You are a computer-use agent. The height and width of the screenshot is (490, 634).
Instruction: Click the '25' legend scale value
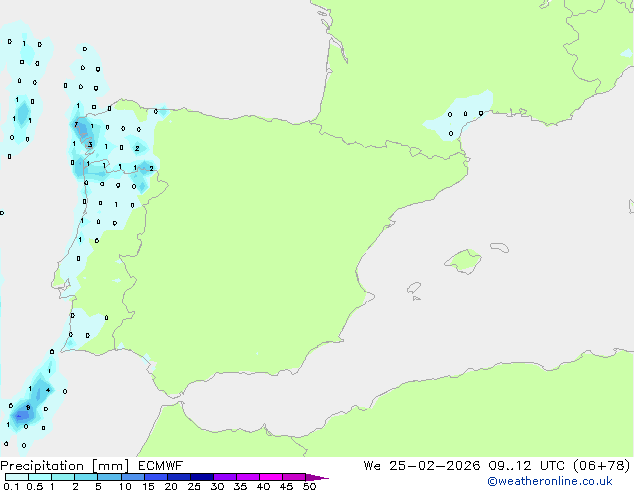click(194, 486)
